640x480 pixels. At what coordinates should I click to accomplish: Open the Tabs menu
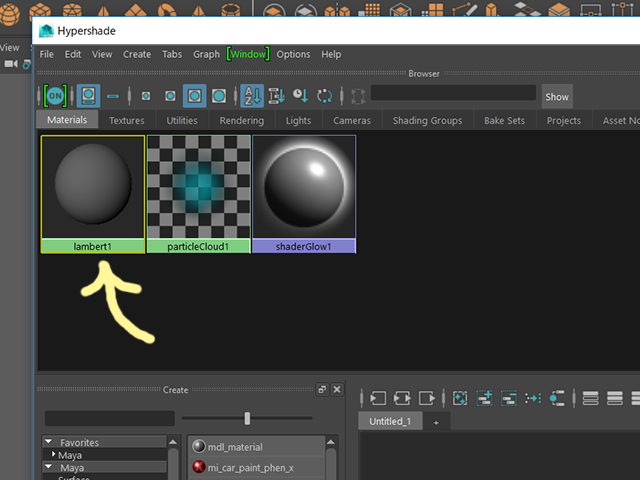click(172, 54)
